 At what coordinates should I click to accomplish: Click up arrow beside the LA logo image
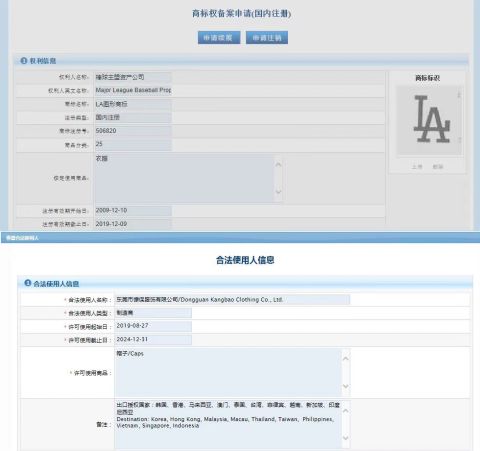pos(459,95)
